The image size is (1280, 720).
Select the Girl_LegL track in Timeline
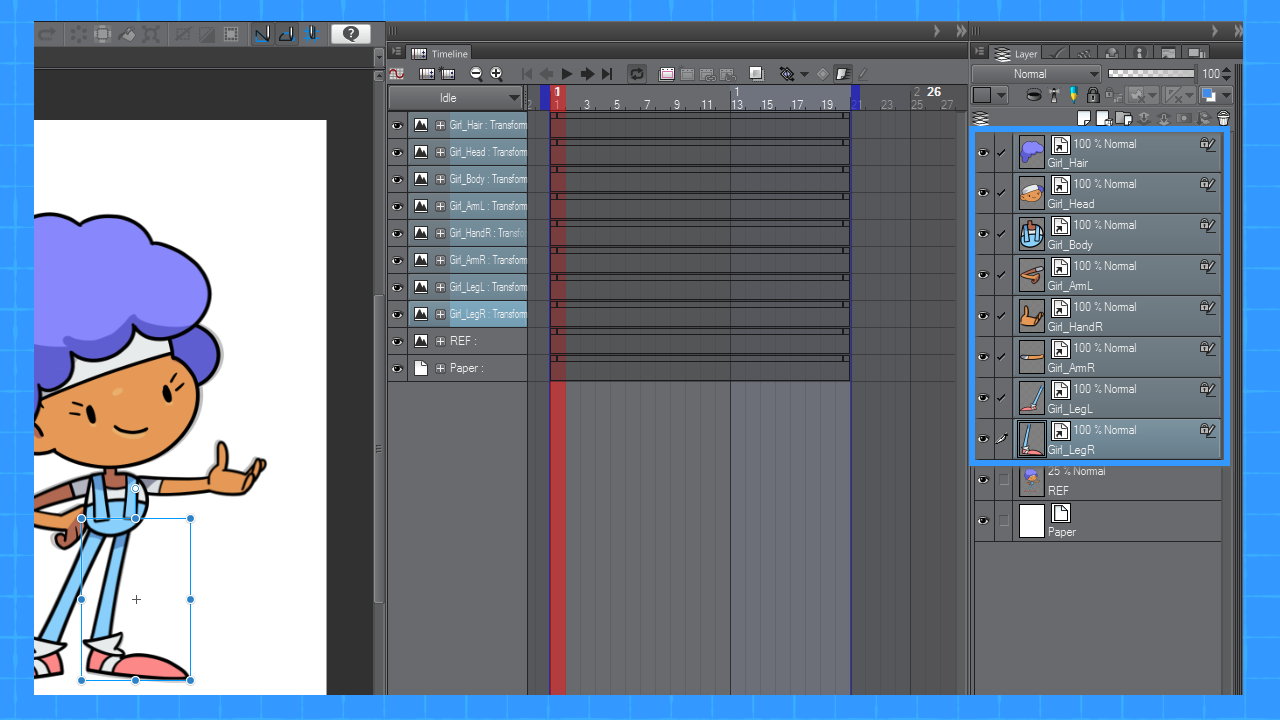tap(488, 287)
